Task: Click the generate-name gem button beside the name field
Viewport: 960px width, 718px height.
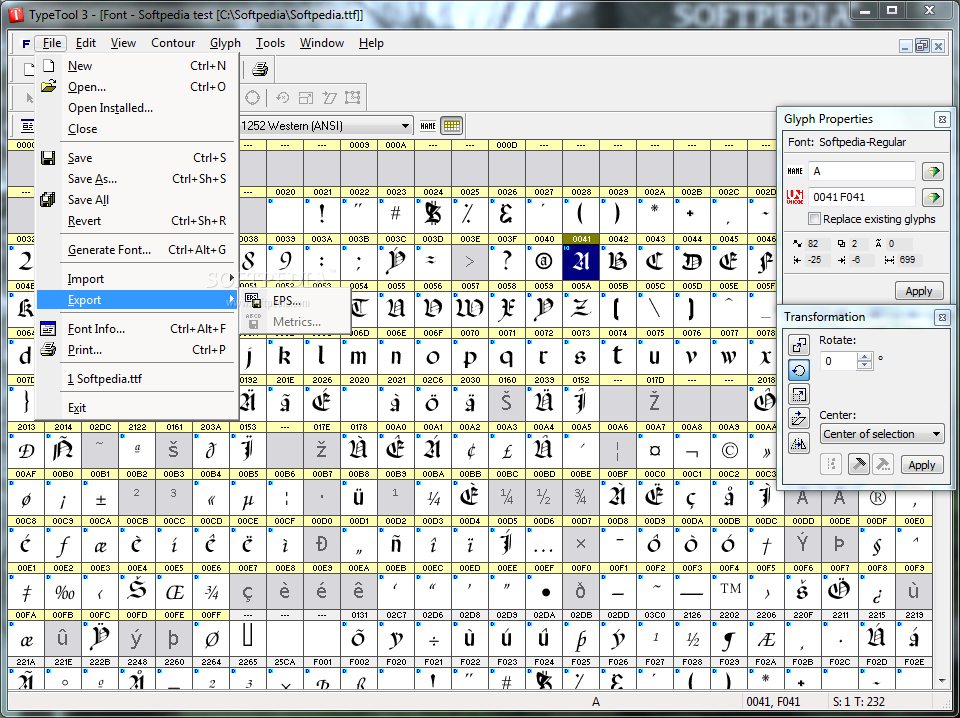Action: click(932, 172)
